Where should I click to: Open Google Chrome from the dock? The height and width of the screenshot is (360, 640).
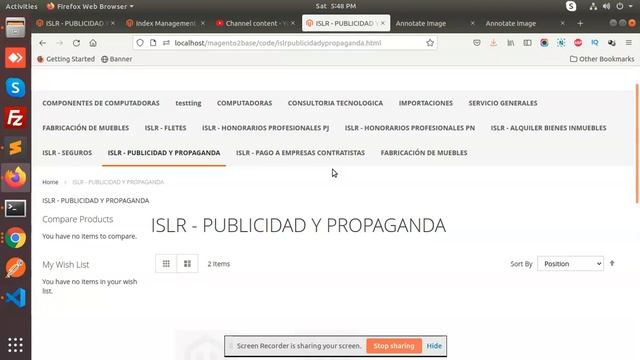pyautogui.click(x=16, y=238)
